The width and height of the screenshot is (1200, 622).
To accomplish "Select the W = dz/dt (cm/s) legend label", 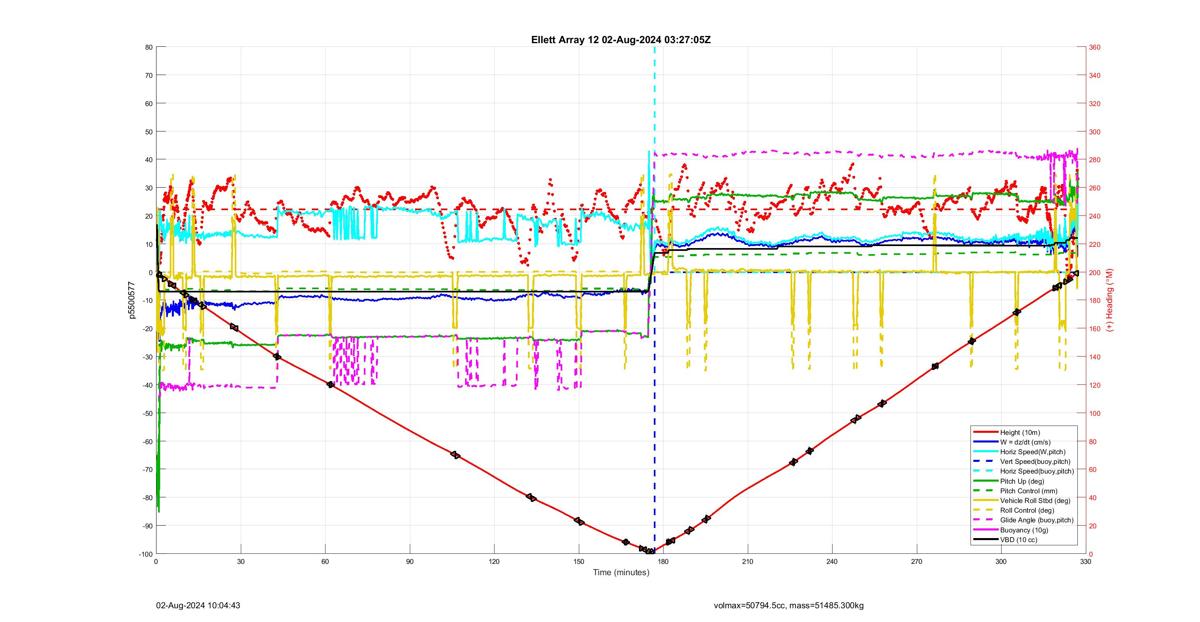I will click(x=1025, y=442).
